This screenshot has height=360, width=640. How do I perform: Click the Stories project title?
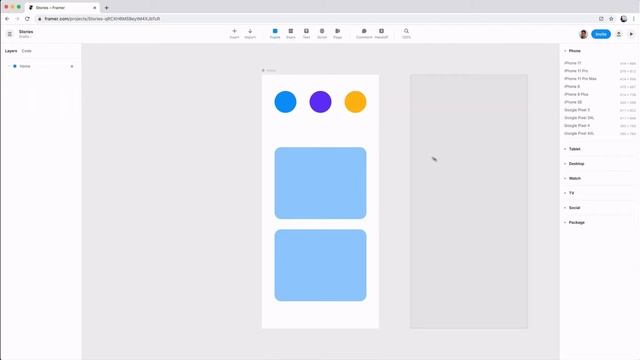click(26, 32)
